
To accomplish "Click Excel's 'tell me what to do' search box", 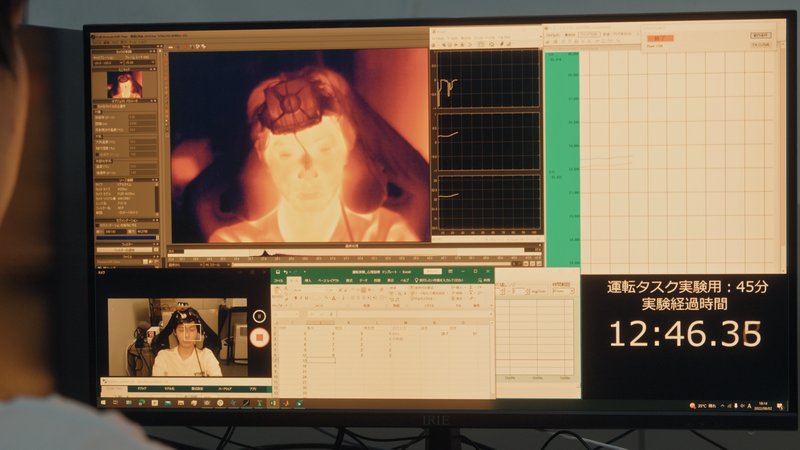I will click(x=439, y=281).
